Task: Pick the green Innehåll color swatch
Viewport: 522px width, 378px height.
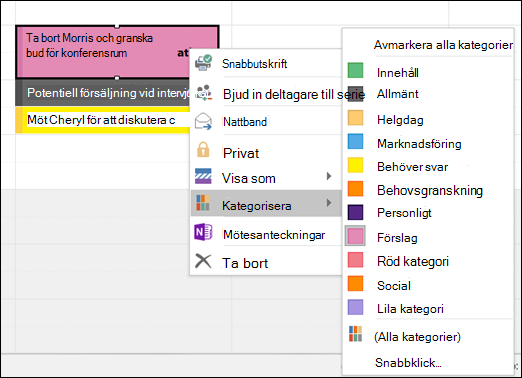Action: 355,71
